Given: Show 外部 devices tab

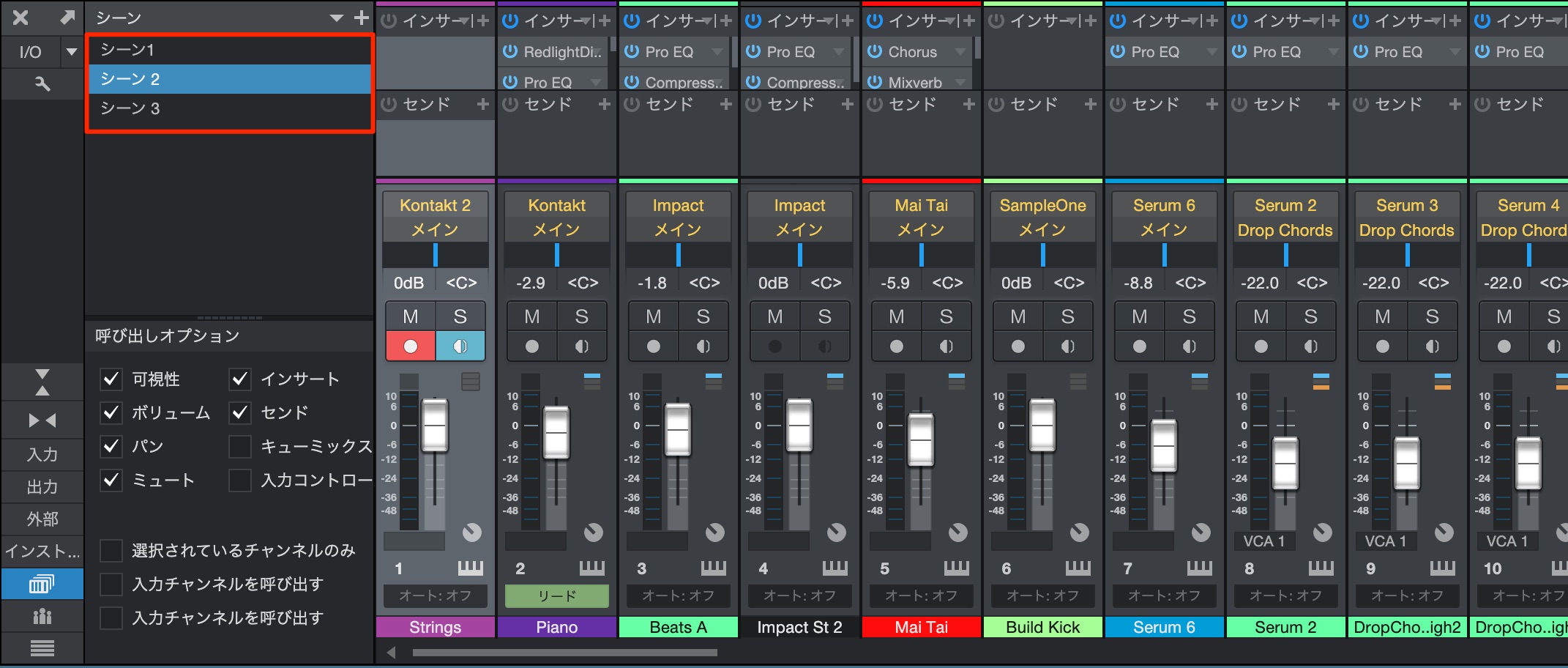Looking at the screenshot, I should 42,519.
